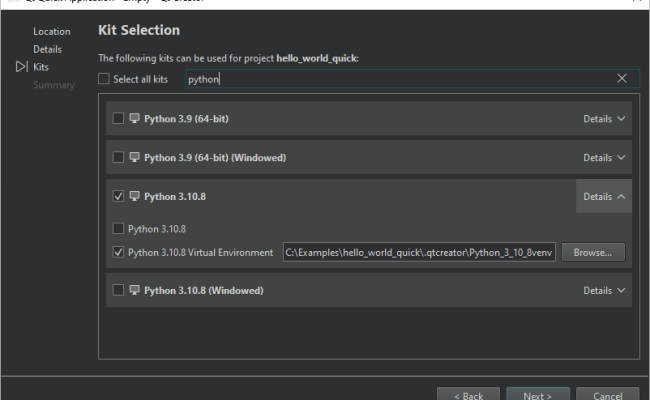Image resolution: width=650 pixels, height=400 pixels.
Task: Click the Back button
Action: [468, 395]
